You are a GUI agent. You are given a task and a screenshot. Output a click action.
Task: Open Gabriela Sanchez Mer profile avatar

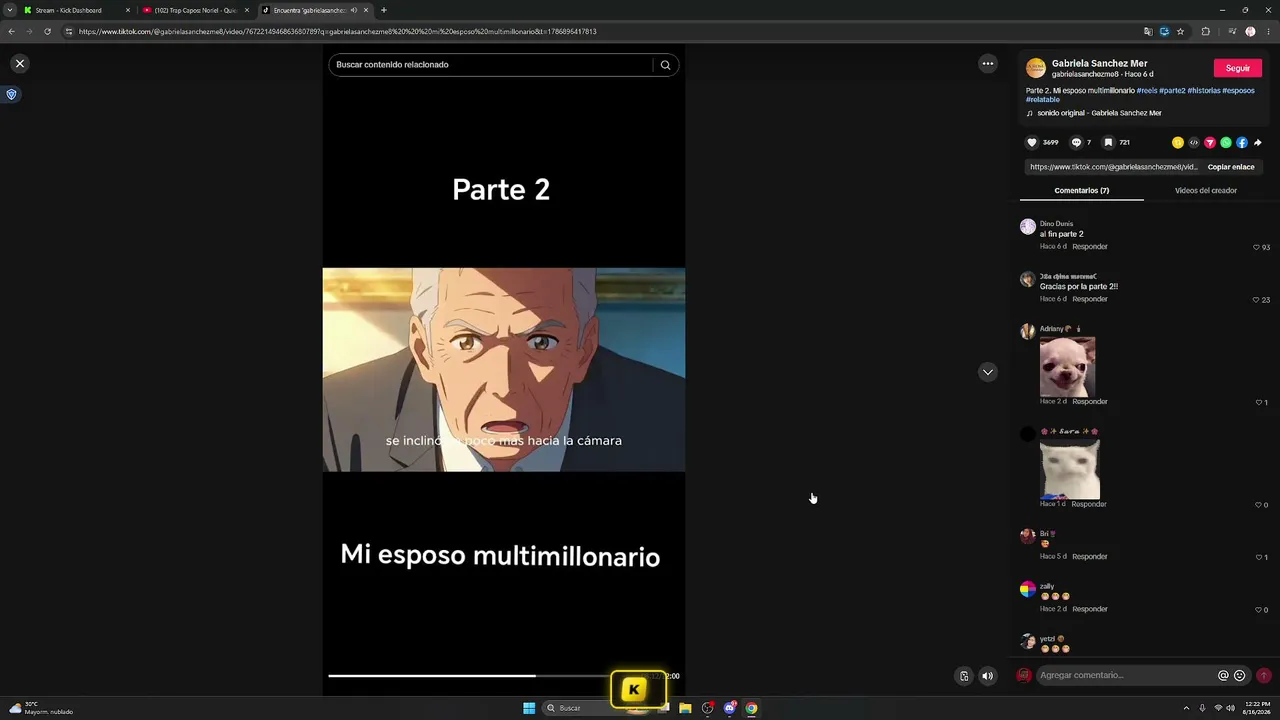[1036, 68]
